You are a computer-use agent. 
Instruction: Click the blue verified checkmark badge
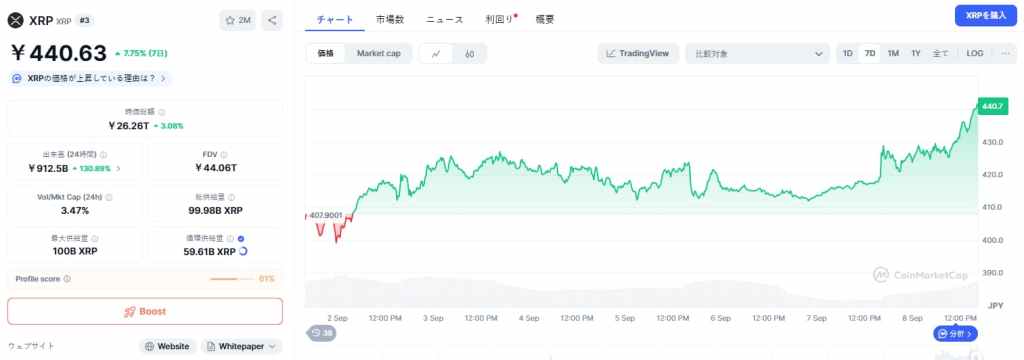(242, 239)
